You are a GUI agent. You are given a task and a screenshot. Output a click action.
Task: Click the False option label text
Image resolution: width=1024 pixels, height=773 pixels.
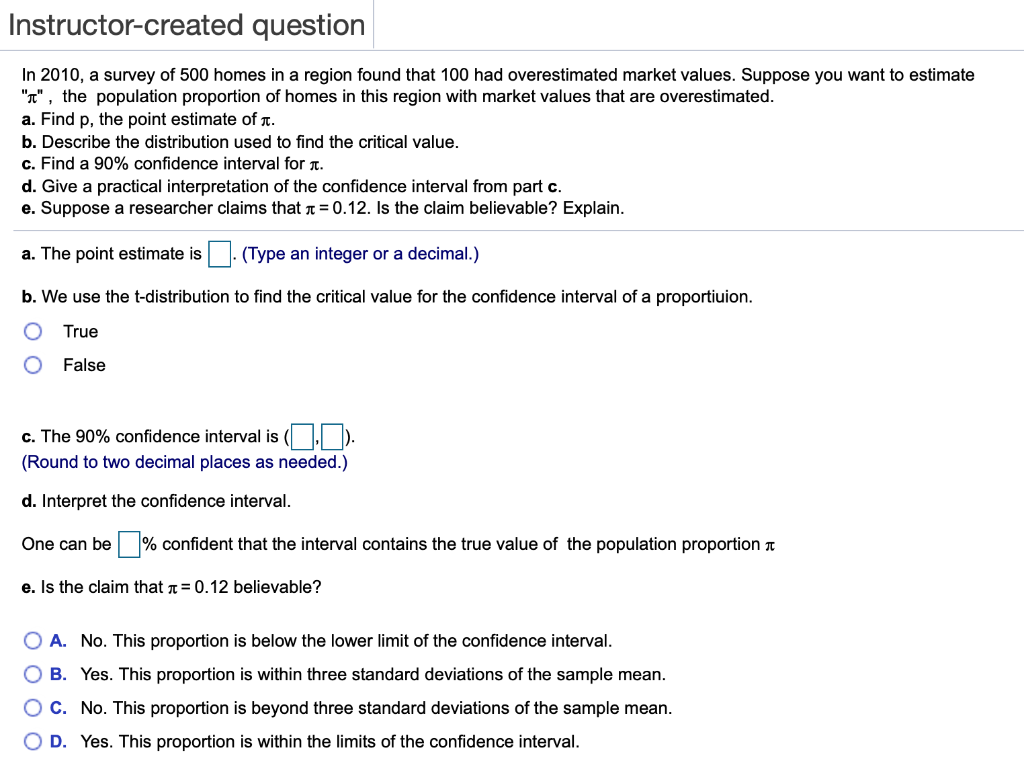pos(83,364)
